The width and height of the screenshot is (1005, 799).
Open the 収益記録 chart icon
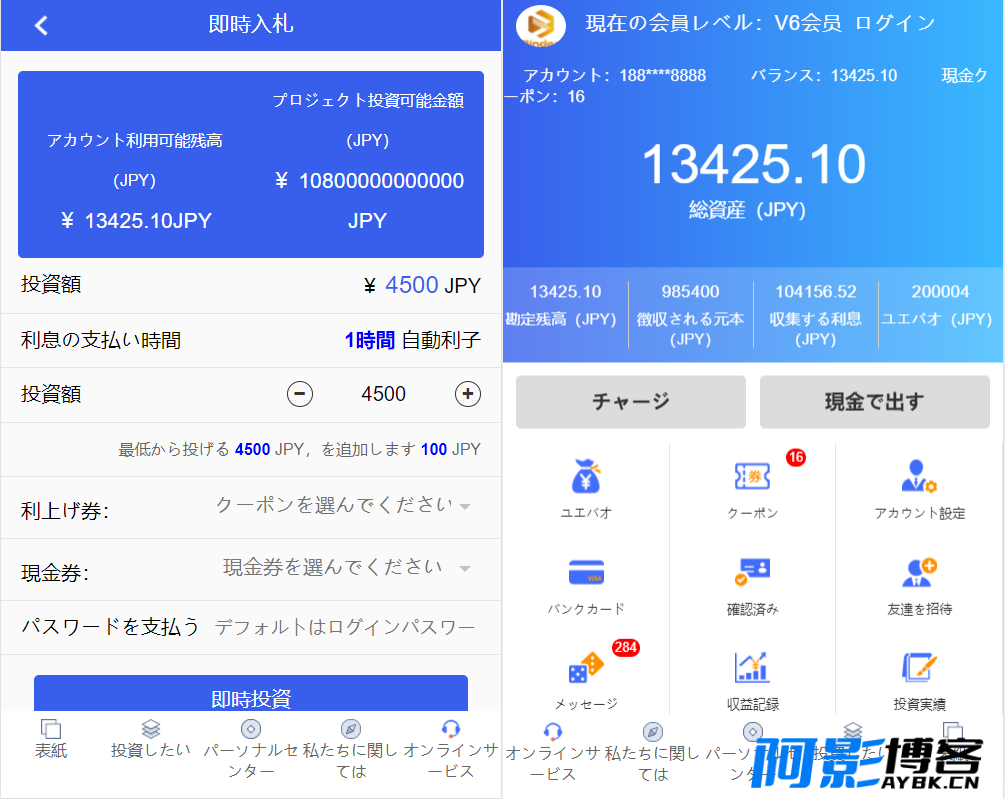(752, 667)
